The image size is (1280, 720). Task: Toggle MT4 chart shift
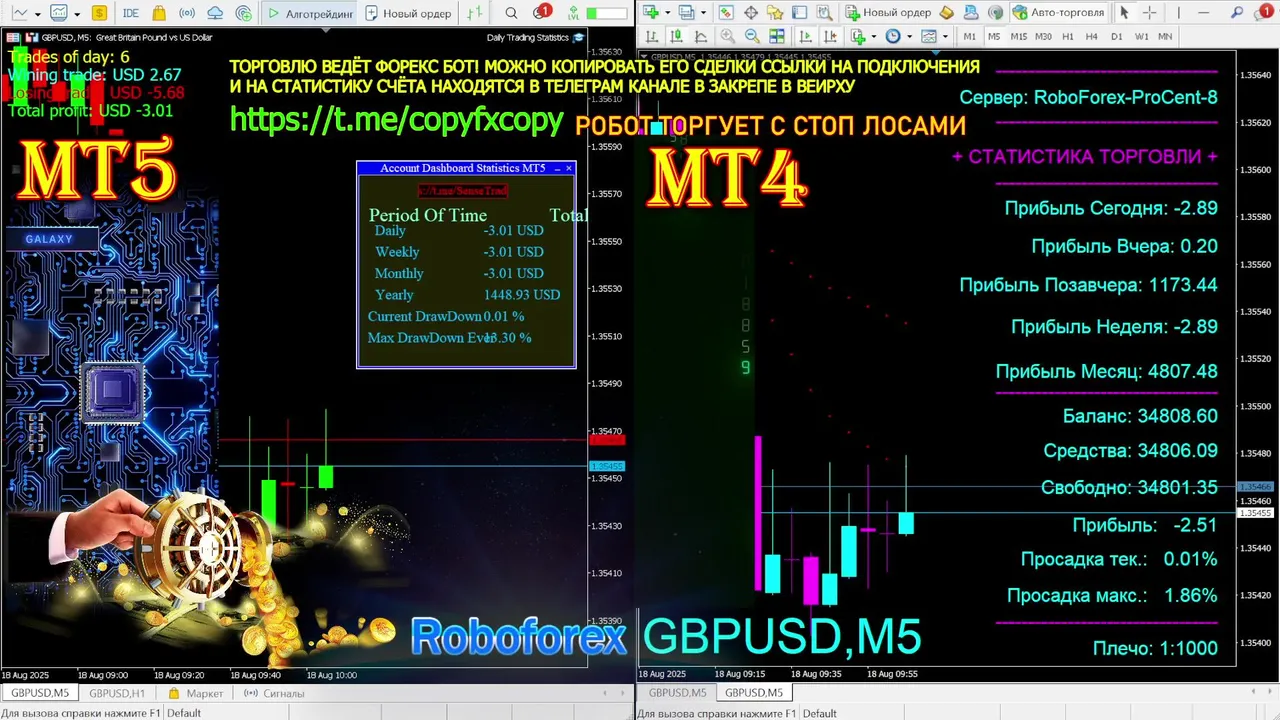[830, 36]
